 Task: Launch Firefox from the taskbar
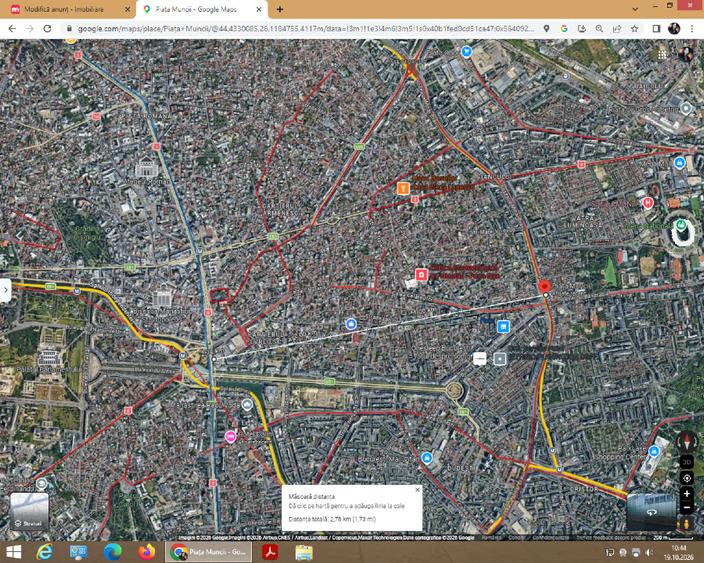(x=146, y=552)
